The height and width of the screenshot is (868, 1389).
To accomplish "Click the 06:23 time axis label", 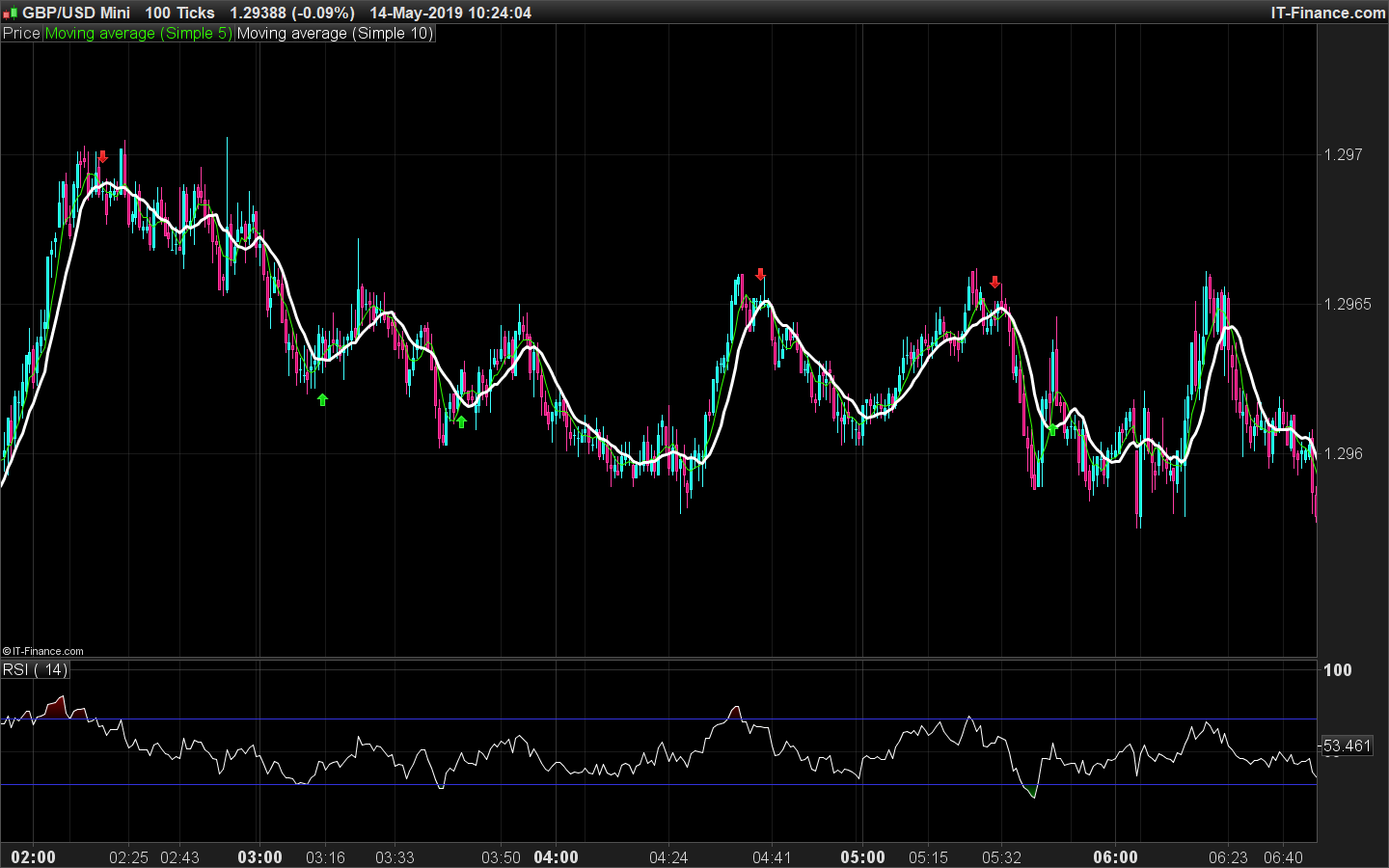I will point(1228,857).
